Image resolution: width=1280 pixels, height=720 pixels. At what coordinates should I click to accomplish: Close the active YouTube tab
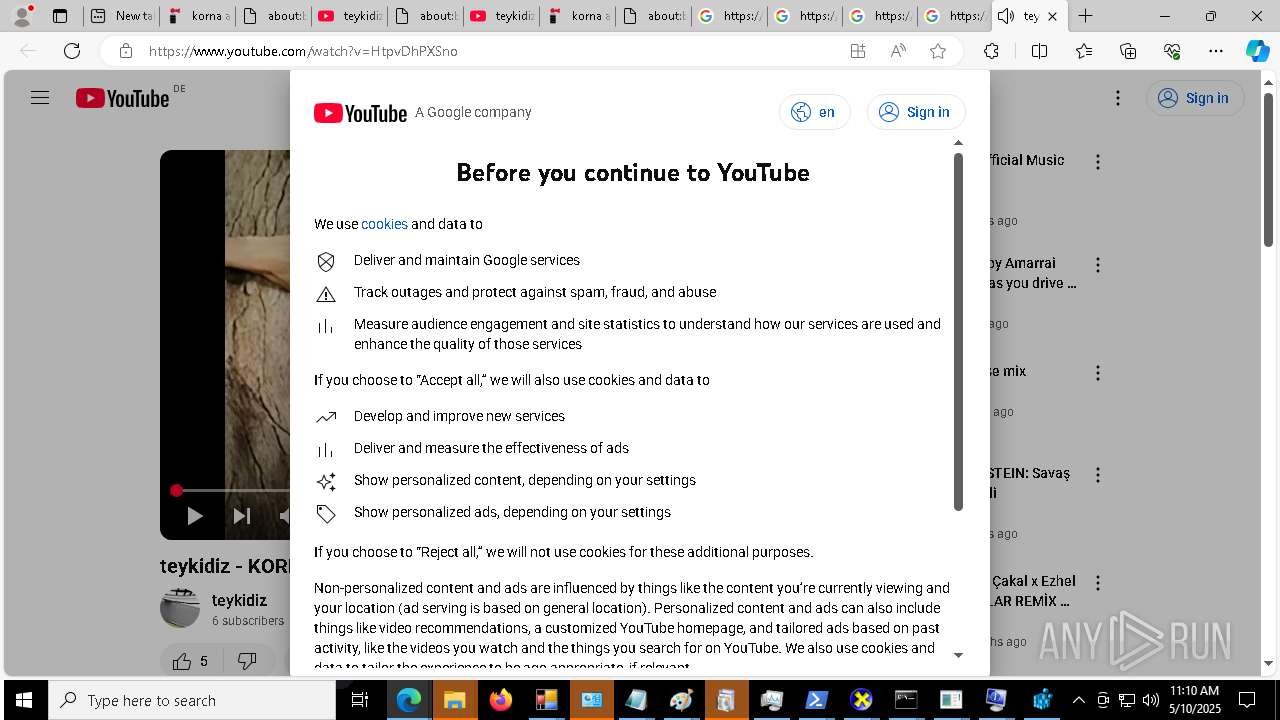1052,16
